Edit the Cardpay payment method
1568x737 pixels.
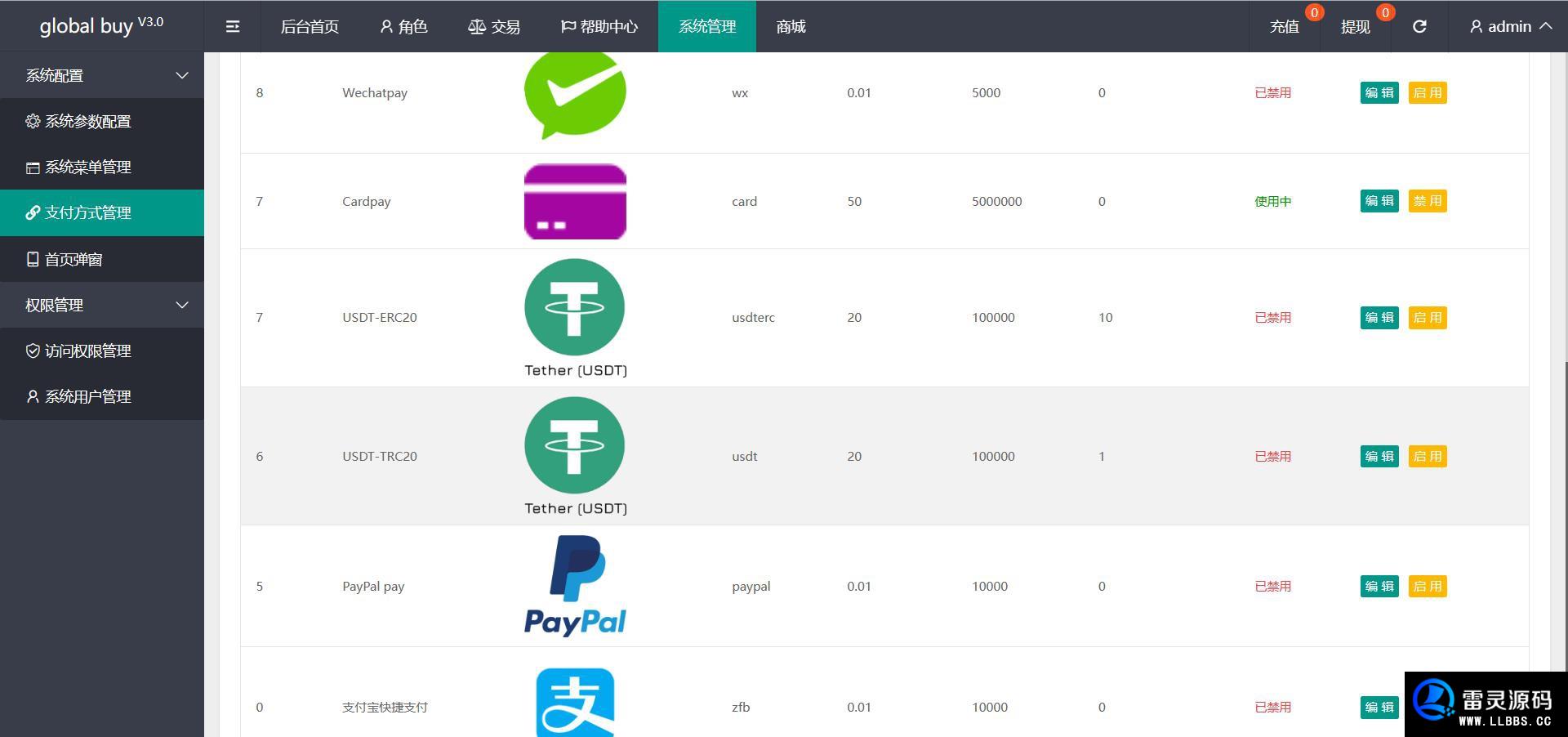[x=1379, y=201]
